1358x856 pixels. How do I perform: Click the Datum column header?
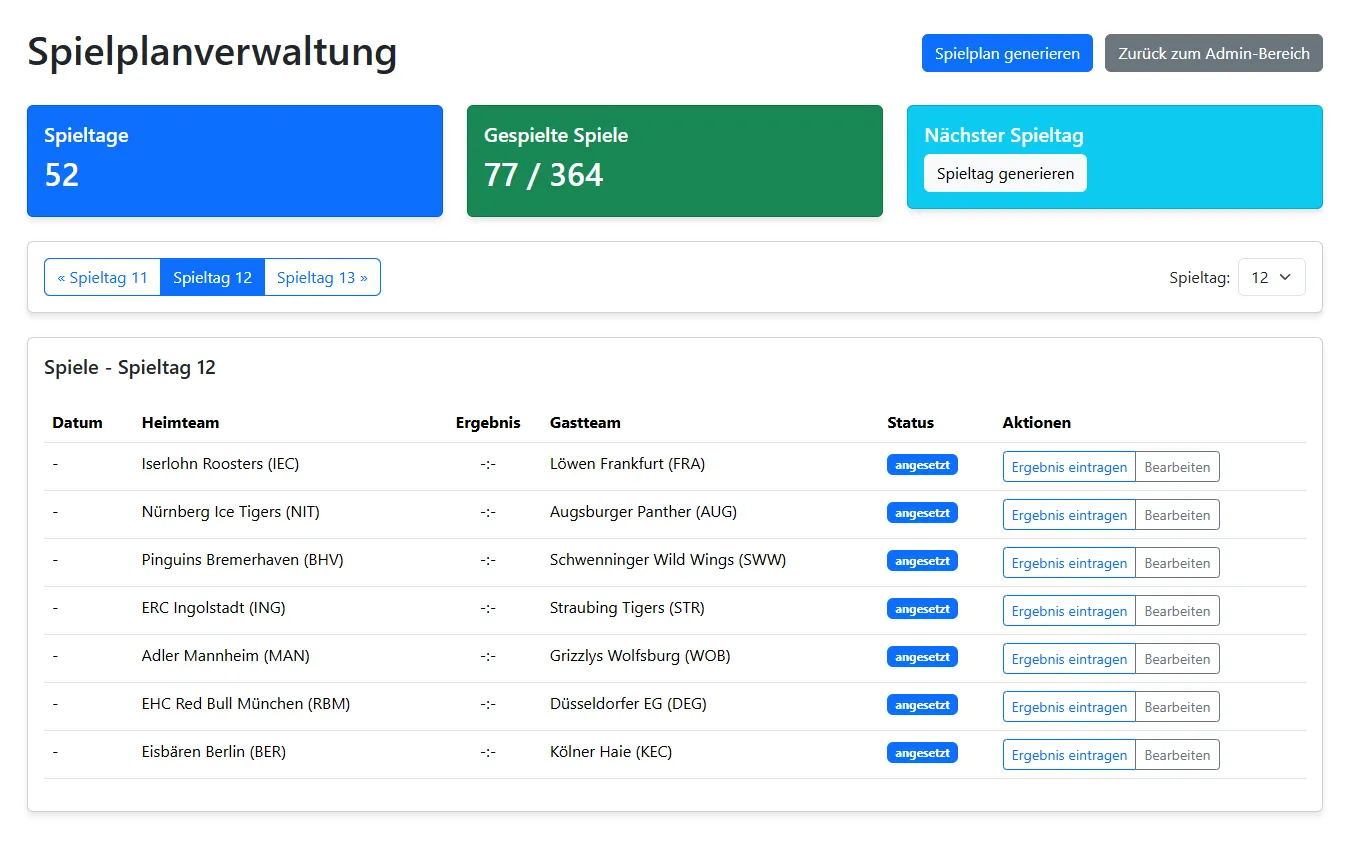pyautogui.click(x=77, y=422)
